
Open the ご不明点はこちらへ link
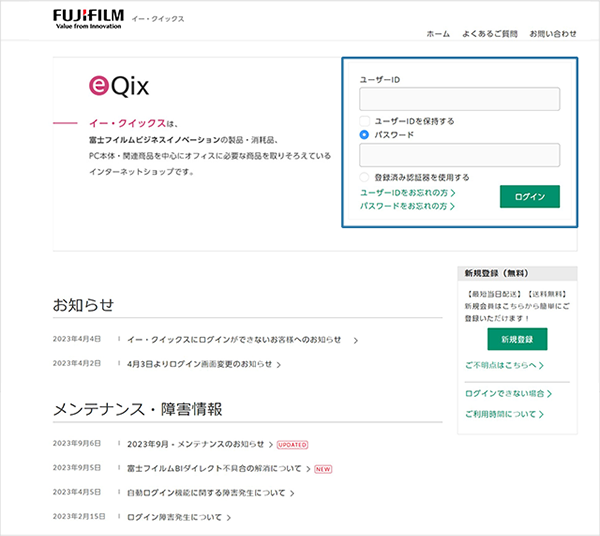(504, 365)
